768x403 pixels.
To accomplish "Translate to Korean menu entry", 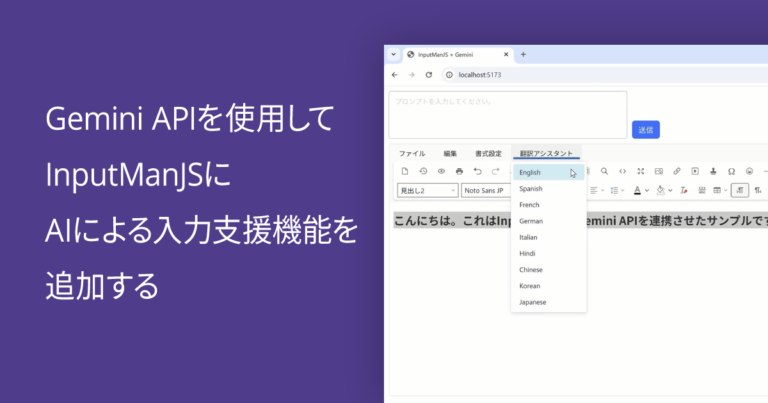I will [x=549, y=286].
